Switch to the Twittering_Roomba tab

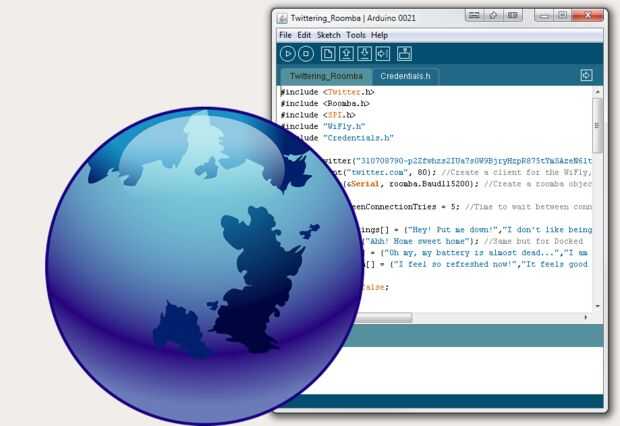pyautogui.click(x=326, y=76)
